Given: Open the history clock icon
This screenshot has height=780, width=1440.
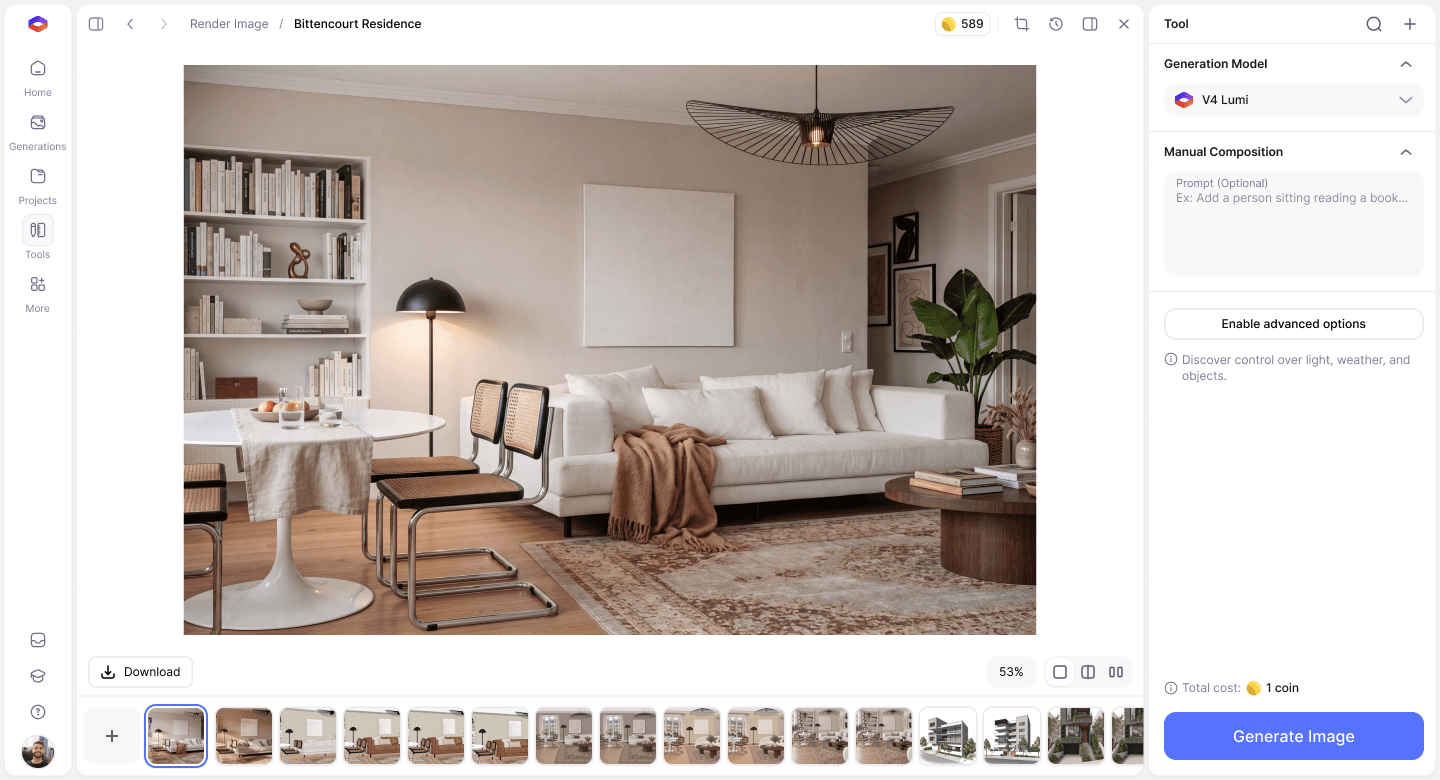Looking at the screenshot, I should point(1056,24).
